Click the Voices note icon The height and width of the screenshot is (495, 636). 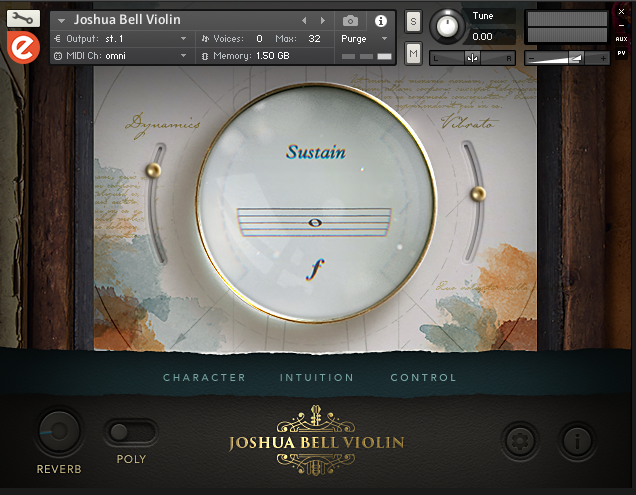pyautogui.click(x=205, y=39)
